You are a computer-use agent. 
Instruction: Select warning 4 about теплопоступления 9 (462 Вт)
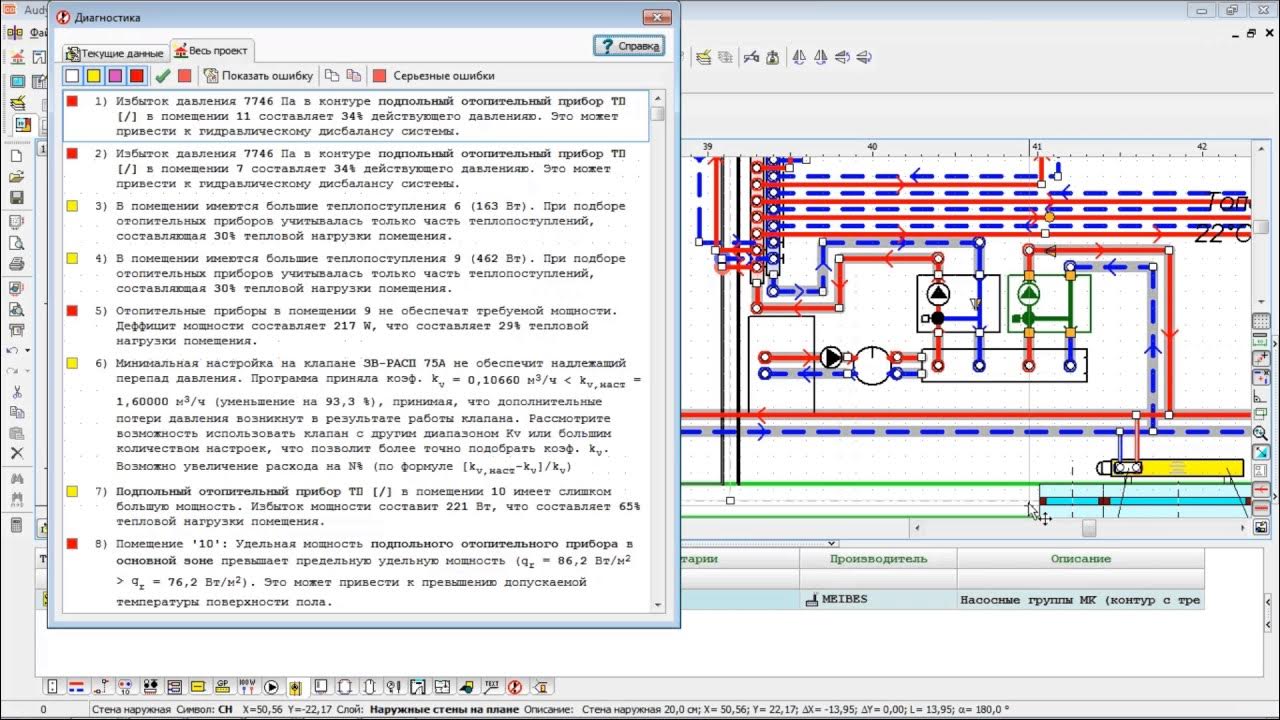coord(355,273)
